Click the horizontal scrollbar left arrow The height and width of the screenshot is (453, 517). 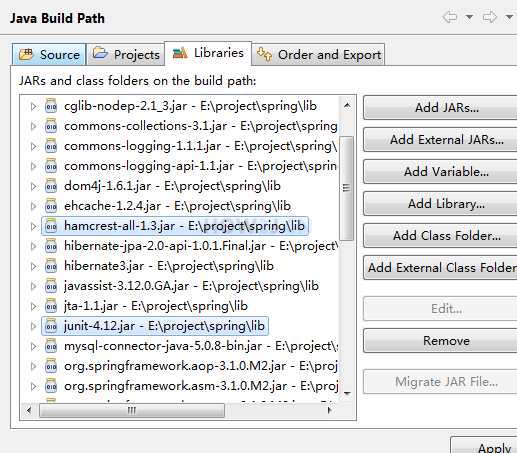point(29,410)
